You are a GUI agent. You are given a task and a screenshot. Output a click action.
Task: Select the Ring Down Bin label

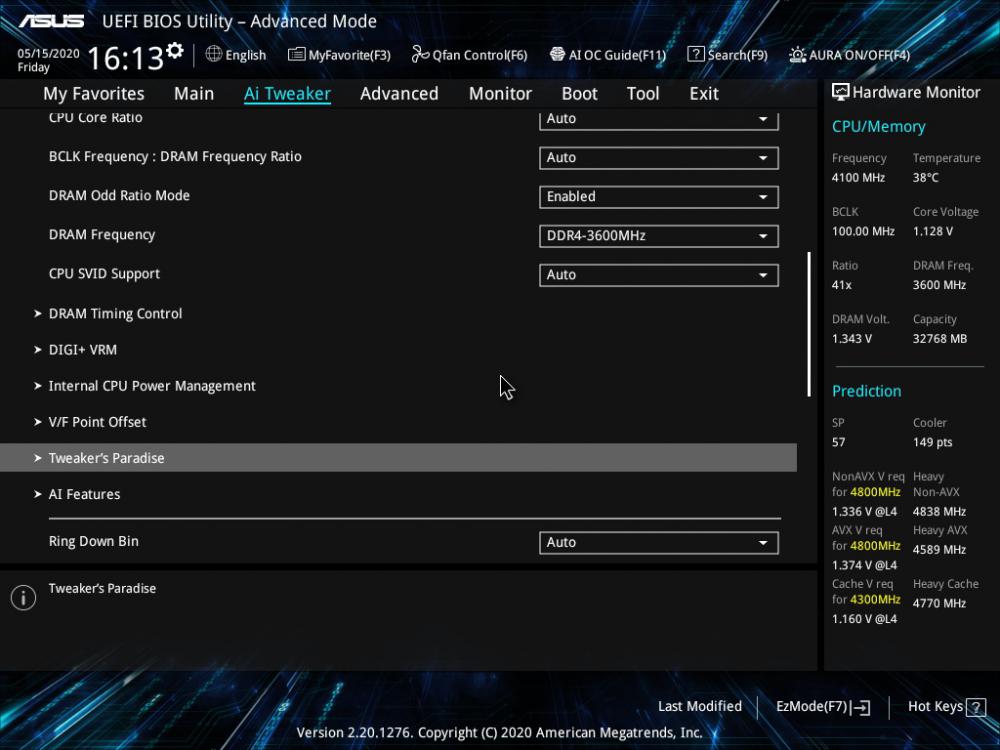click(x=94, y=541)
